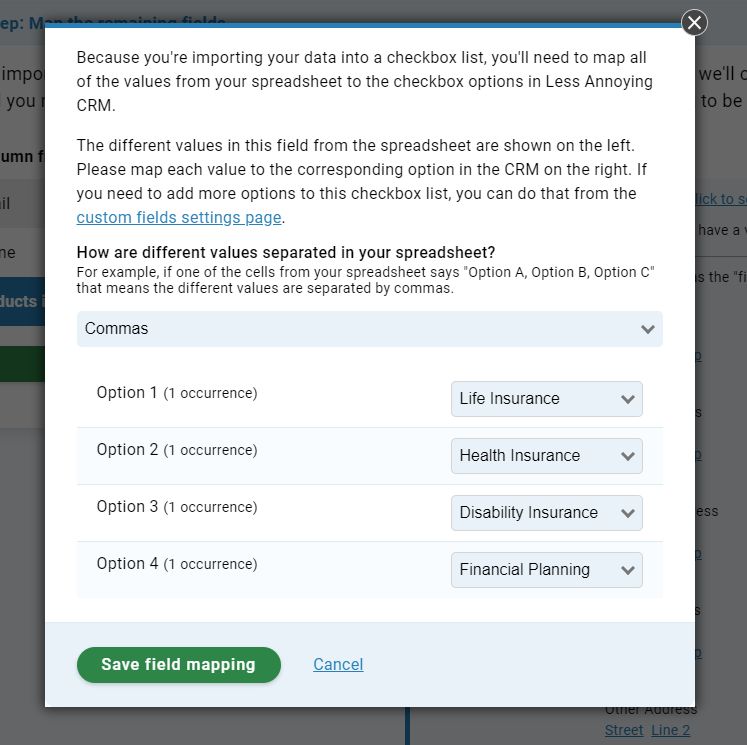Click the Option 4 occurrence label

[177, 564]
